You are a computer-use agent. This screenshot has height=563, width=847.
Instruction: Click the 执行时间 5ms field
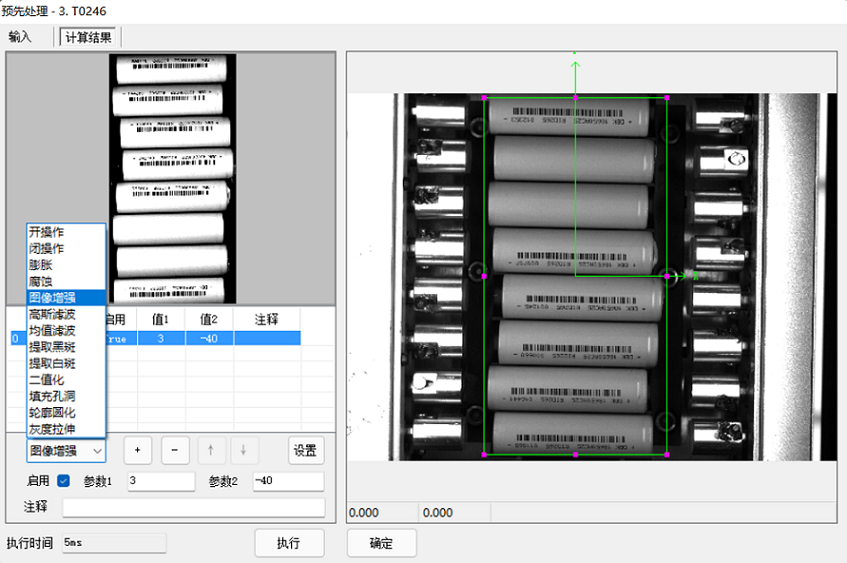[114, 542]
